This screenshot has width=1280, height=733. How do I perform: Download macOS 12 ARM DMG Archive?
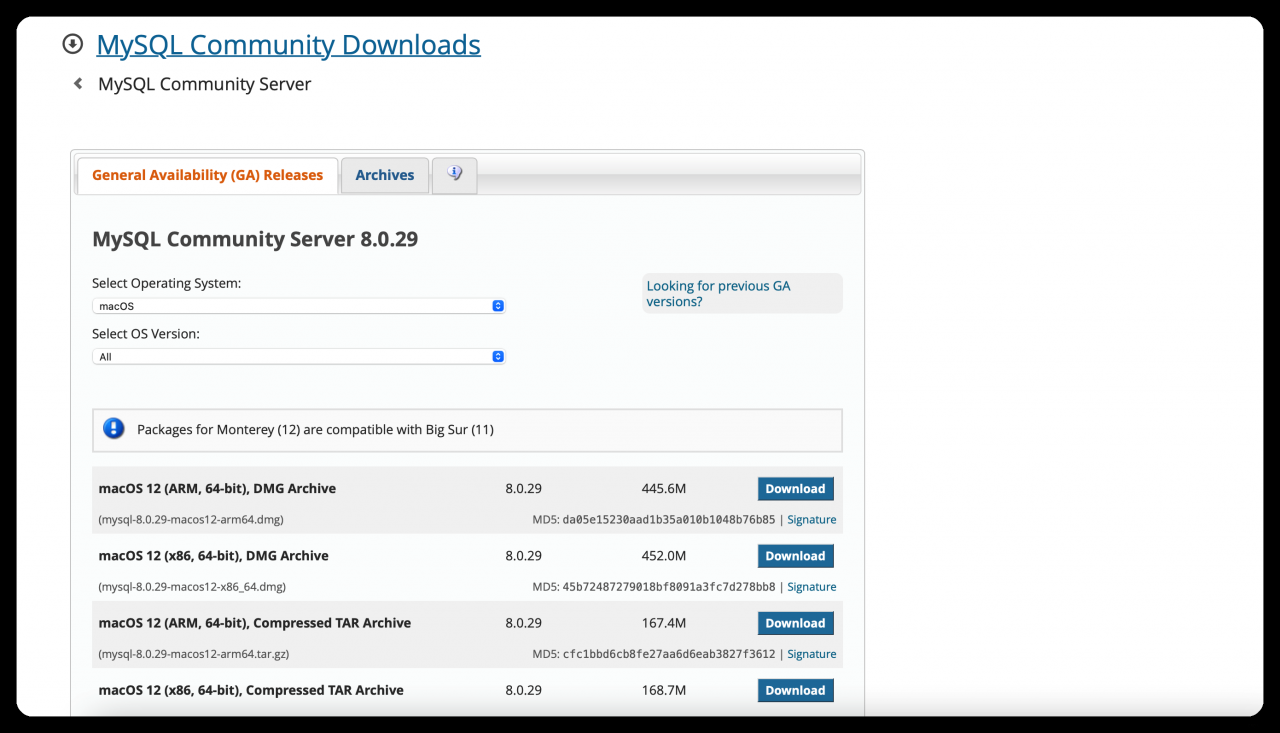point(795,489)
